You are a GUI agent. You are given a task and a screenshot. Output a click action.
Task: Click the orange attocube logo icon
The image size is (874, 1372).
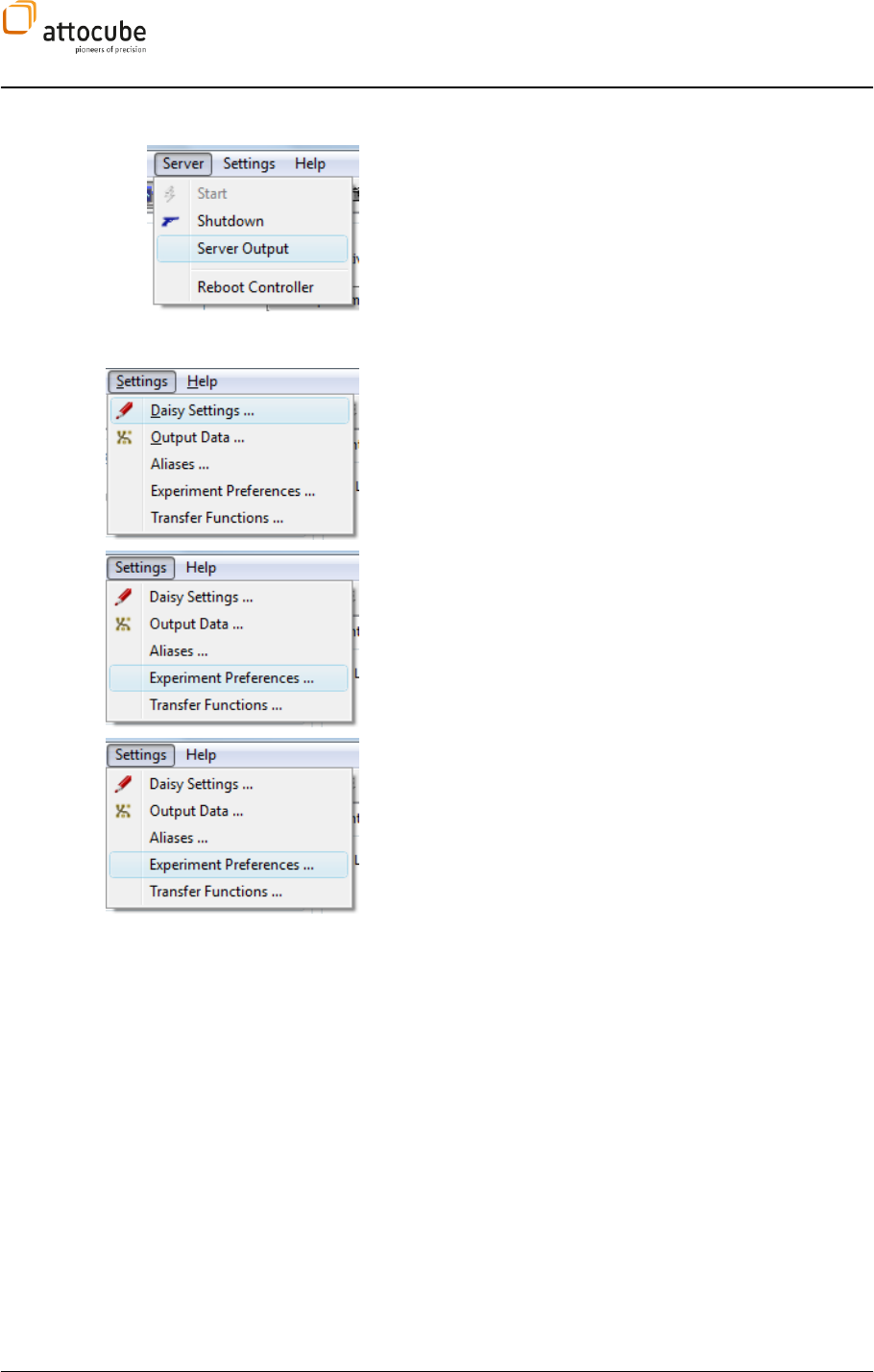[19, 17]
